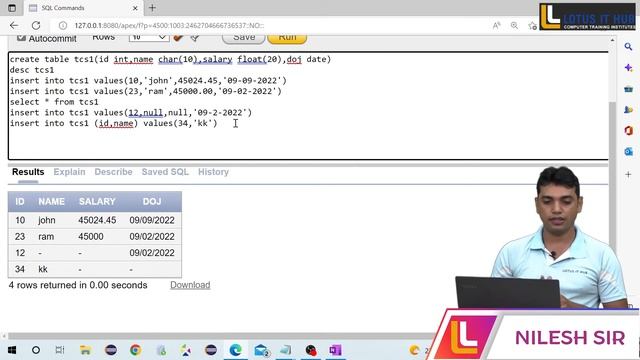
Task: Close the SQL Commands tab
Action: tap(135, 8)
